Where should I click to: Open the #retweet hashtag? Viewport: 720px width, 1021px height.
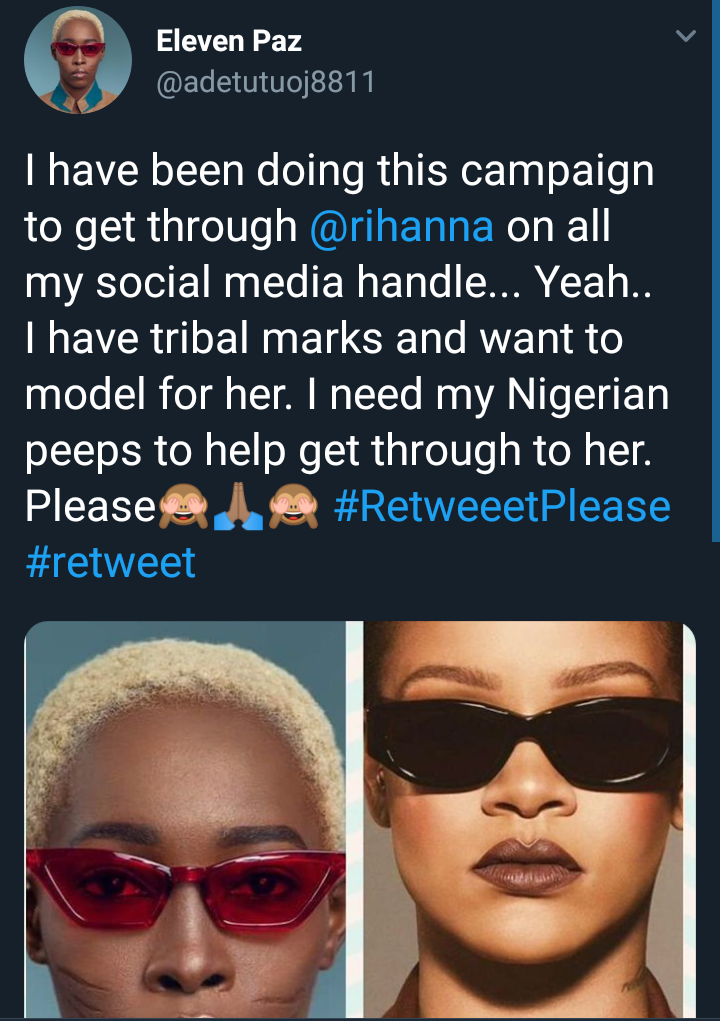(x=110, y=562)
